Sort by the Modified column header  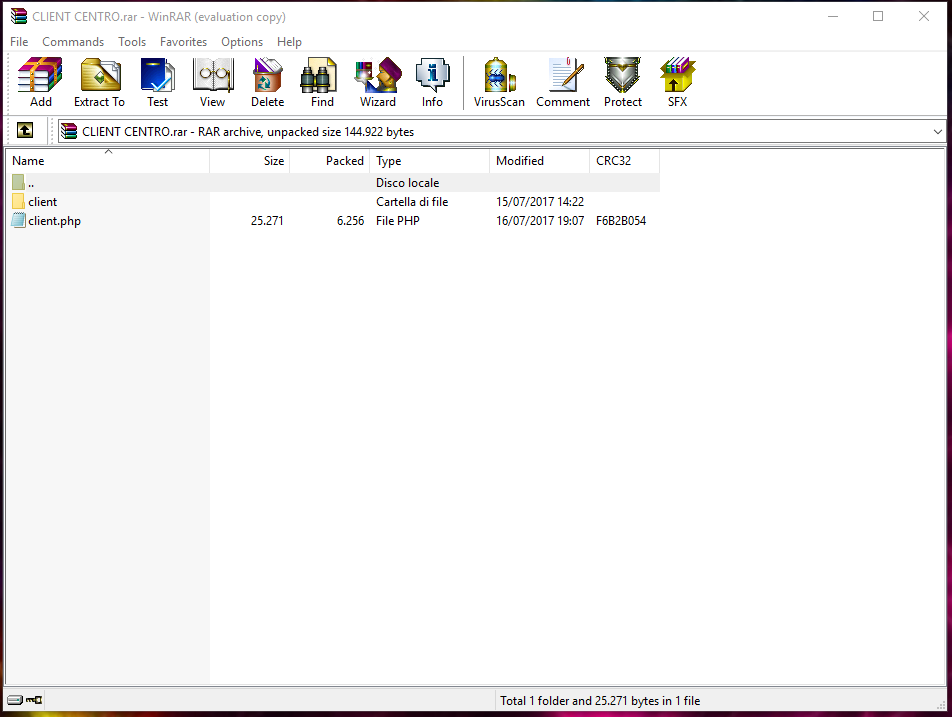click(x=539, y=161)
